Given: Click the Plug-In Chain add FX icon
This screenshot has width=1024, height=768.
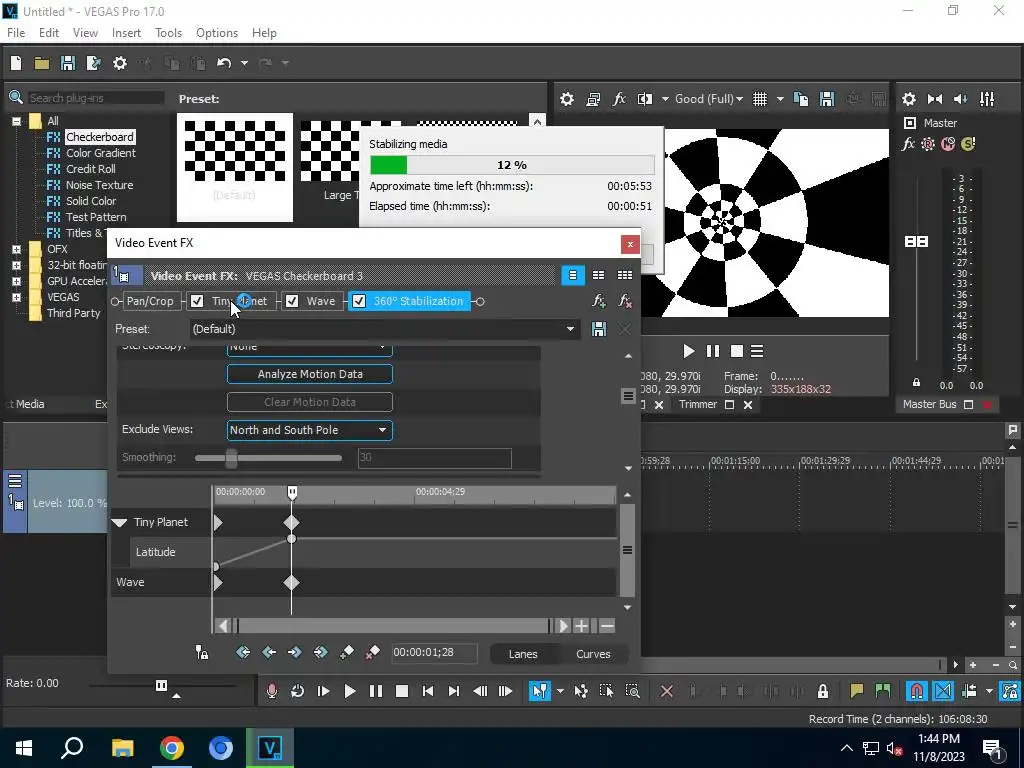Looking at the screenshot, I should [x=599, y=301].
